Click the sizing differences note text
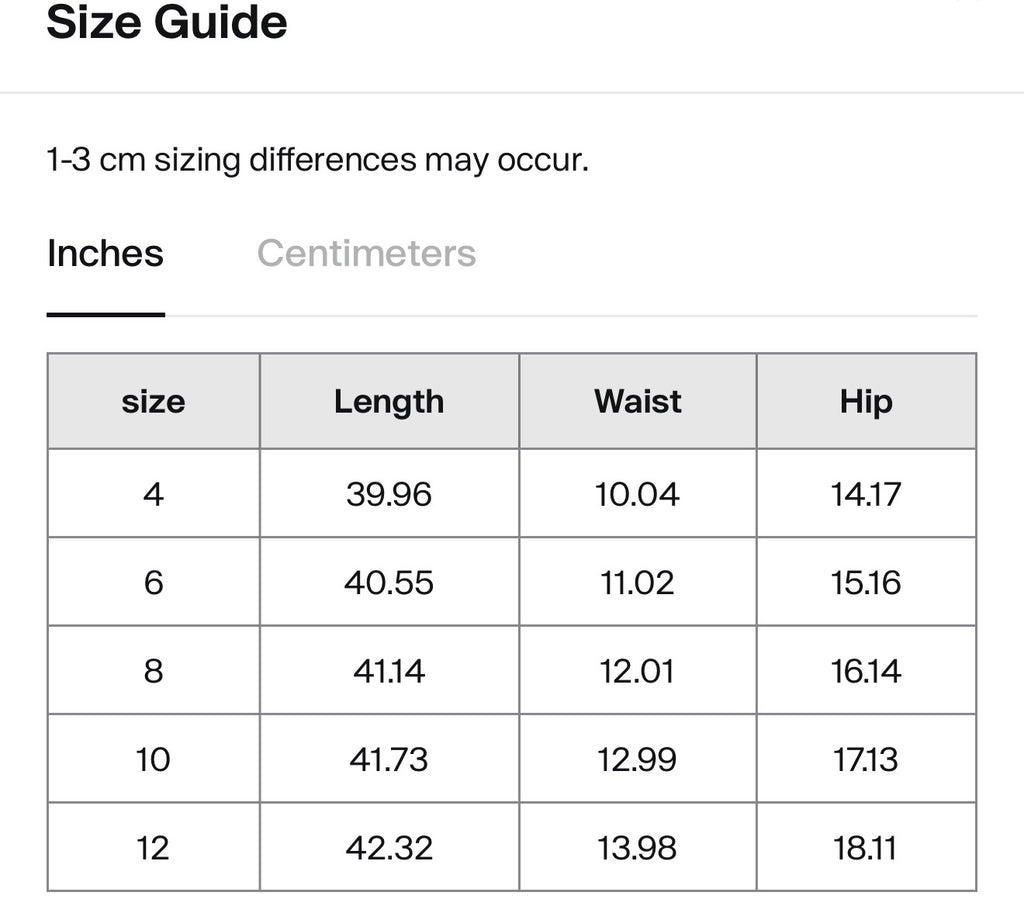The width and height of the screenshot is (1024, 913). point(318,160)
